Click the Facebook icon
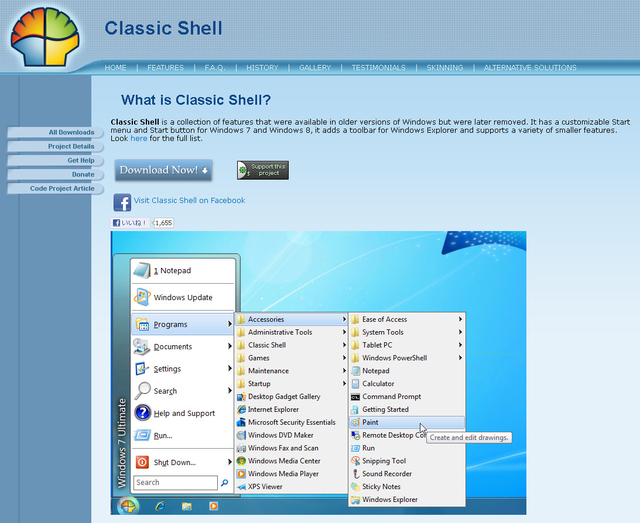The height and width of the screenshot is (523, 640). click(122, 201)
